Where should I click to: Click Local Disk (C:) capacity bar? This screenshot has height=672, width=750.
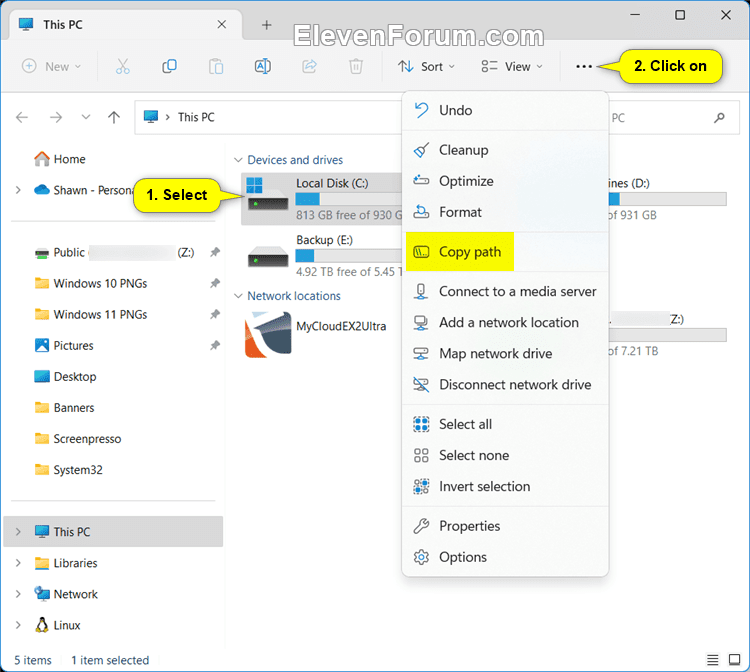[x=348, y=198]
